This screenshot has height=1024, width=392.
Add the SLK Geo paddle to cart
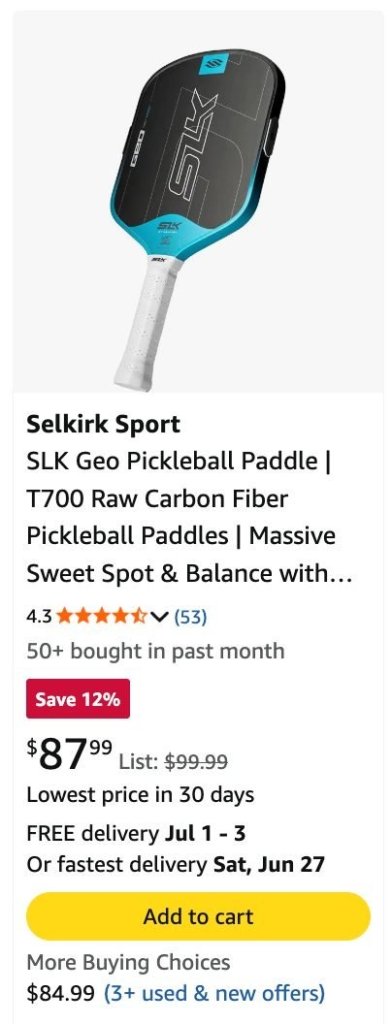coord(198,916)
